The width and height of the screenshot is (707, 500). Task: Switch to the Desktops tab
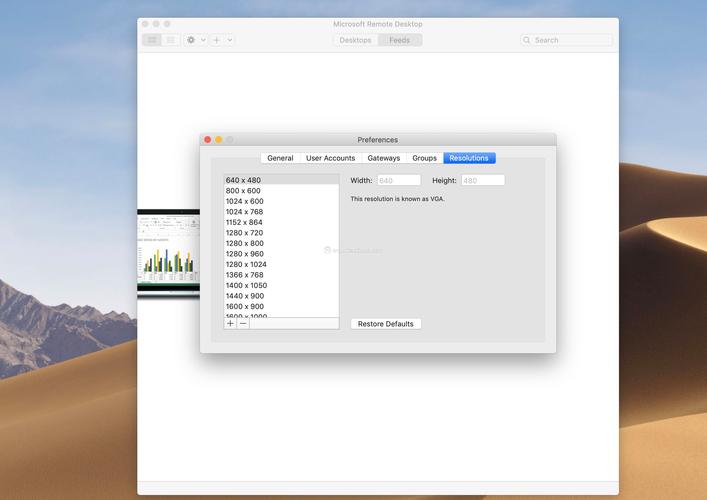(x=355, y=40)
